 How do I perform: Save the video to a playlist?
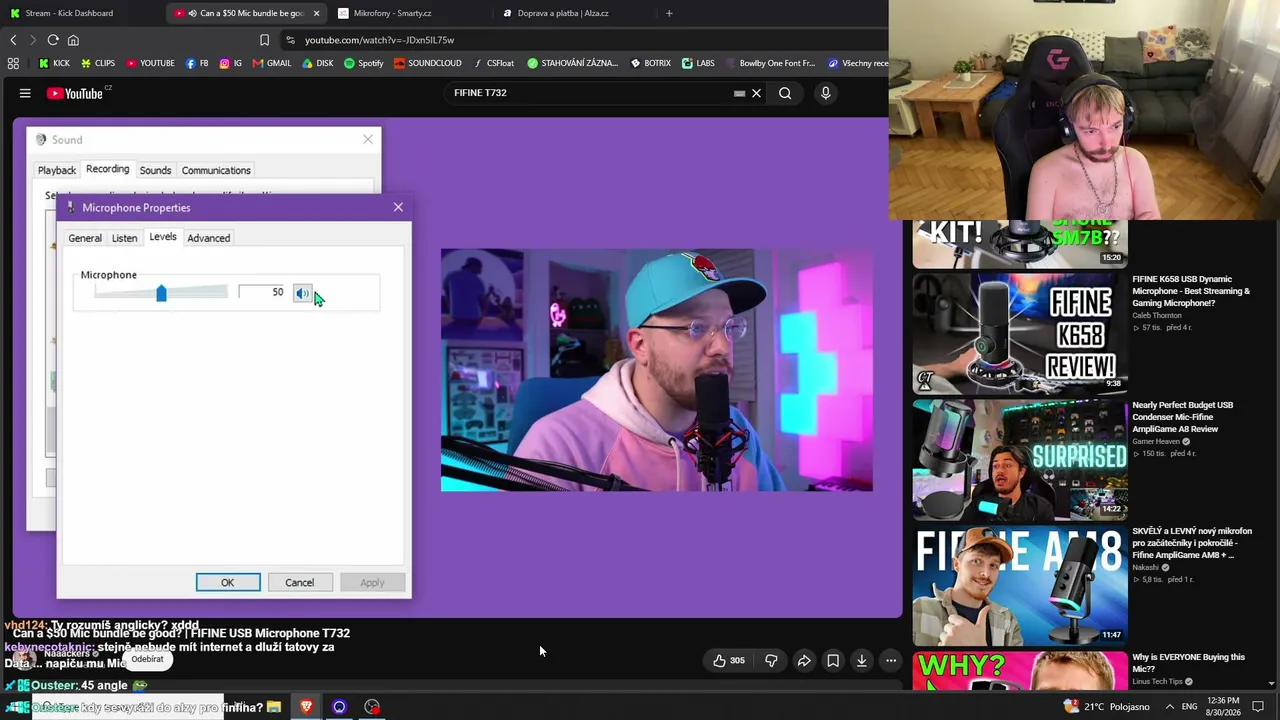[833, 660]
